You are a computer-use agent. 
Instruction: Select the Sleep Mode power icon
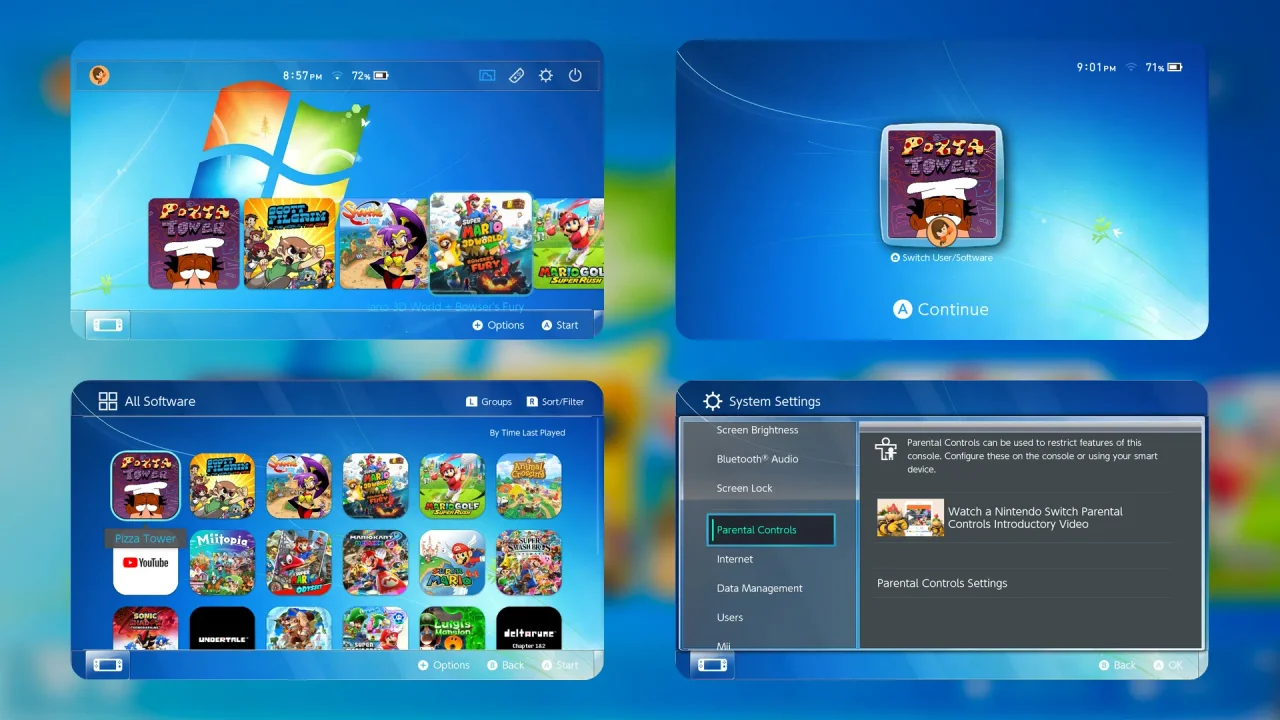576,75
